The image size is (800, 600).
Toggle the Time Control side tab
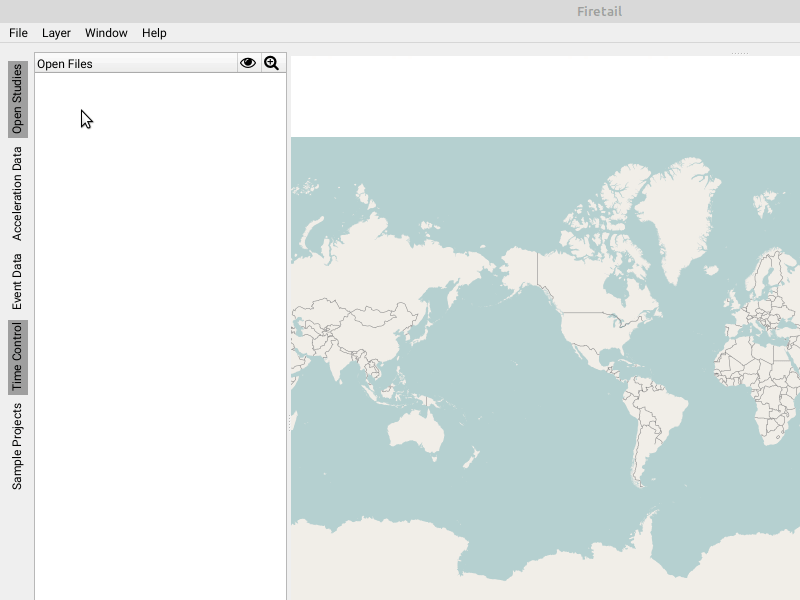pos(17,357)
